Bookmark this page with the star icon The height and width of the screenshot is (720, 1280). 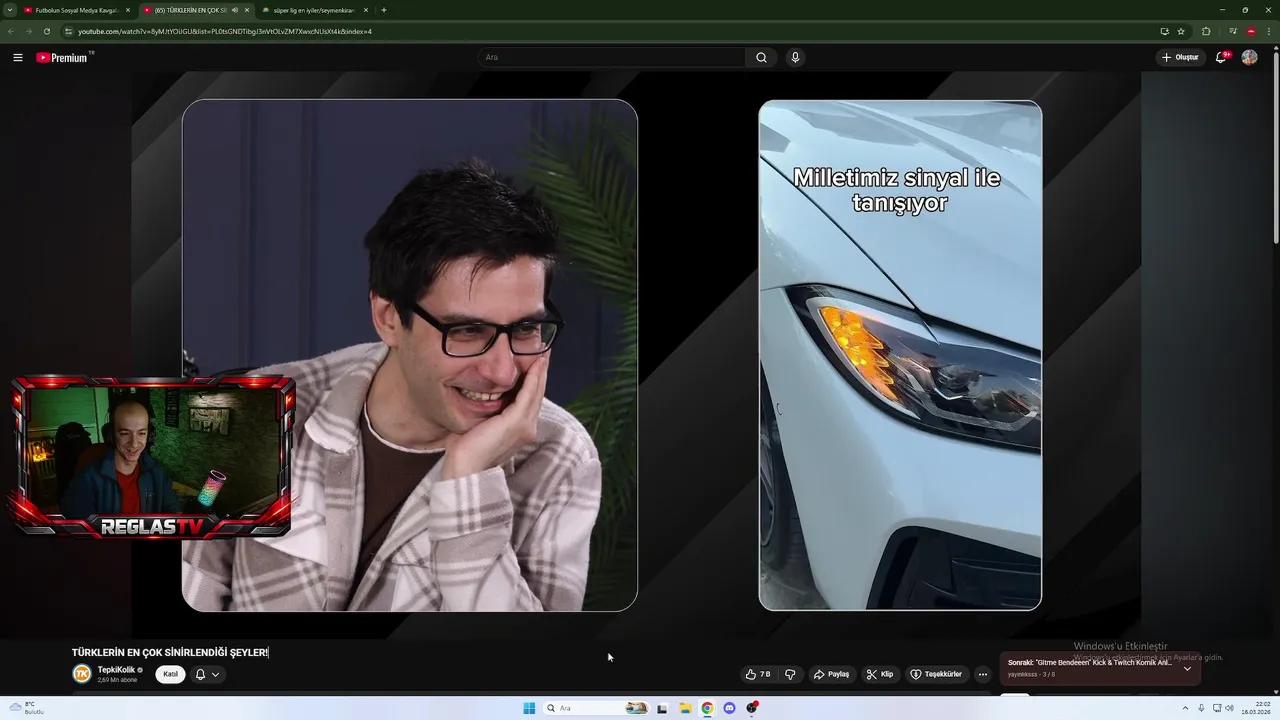(1181, 31)
